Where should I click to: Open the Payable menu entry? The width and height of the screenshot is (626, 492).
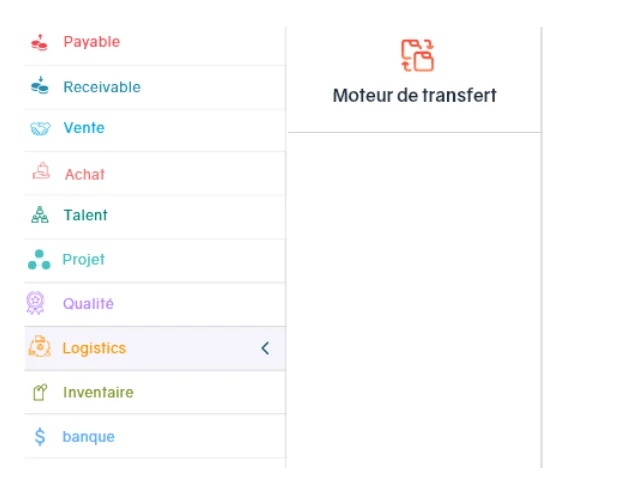click(91, 42)
